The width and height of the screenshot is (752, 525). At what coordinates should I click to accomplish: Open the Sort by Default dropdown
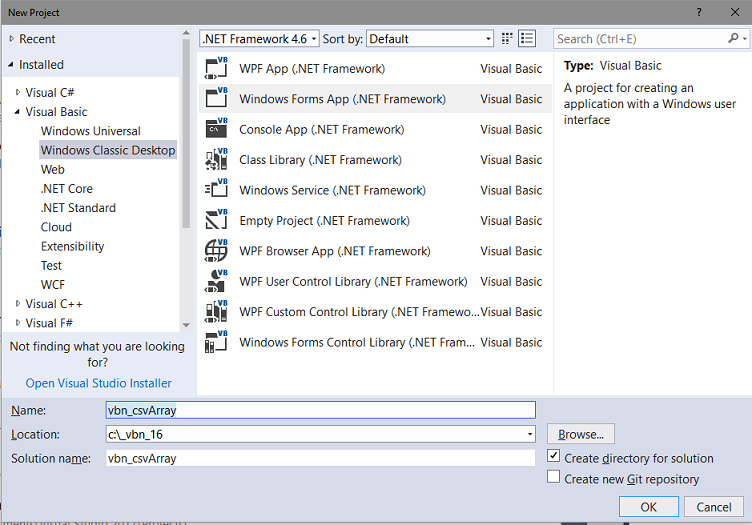pyautogui.click(x=430, y=39)
